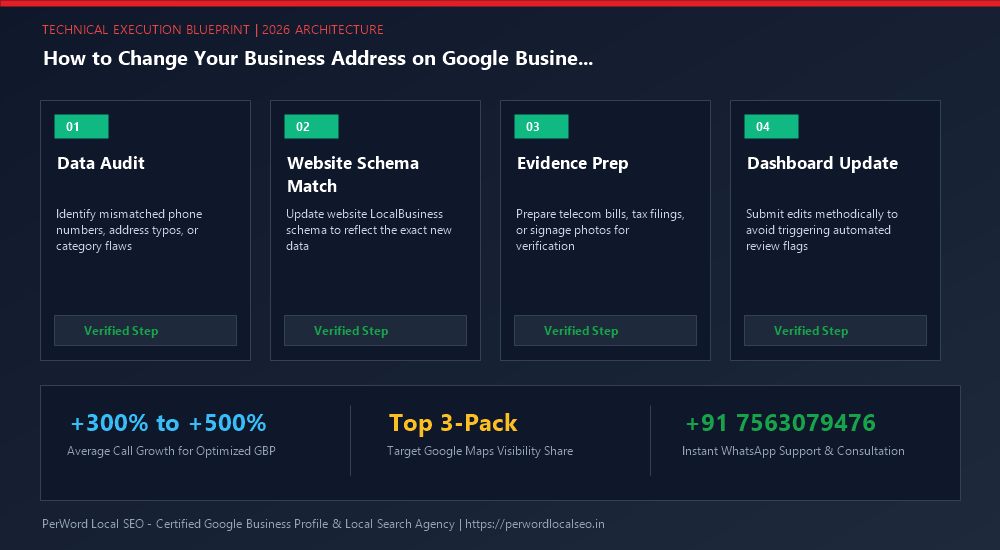Click 'Instant WhatsApp Support & Consultation' caption

(793, 450)
